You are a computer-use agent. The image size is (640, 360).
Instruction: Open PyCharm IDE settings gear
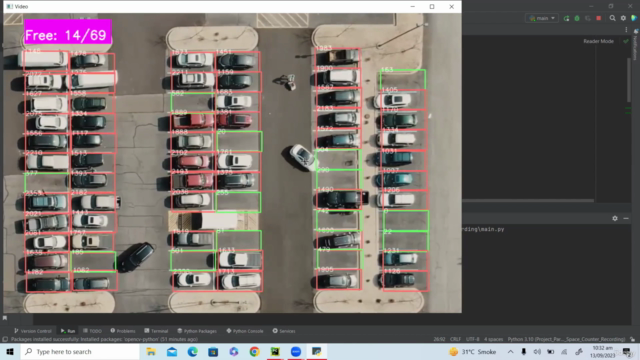tap(623, 18)
